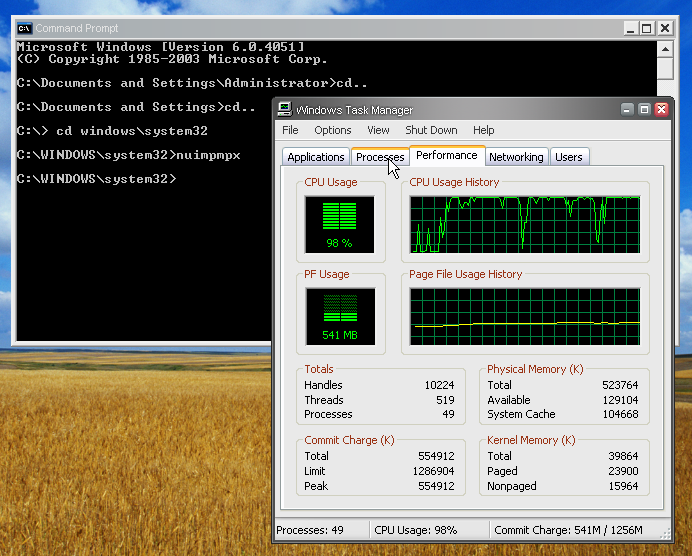The height and width of the screenshot is (556, 692).
Task: Click status bar text 'Processes: 49'
Action: tap(310, 530)
